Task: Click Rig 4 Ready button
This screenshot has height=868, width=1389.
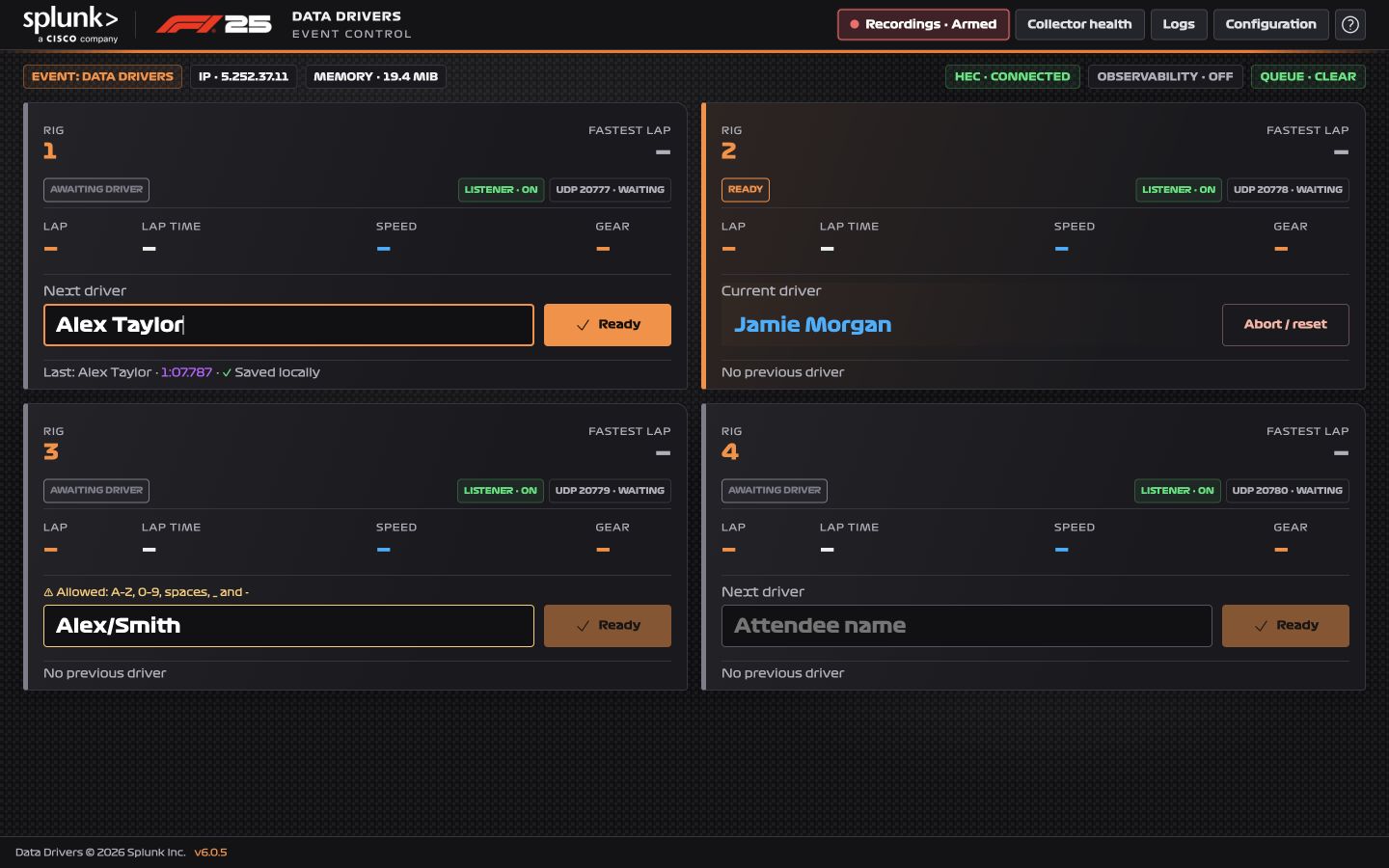Action: coord(1286,626)
